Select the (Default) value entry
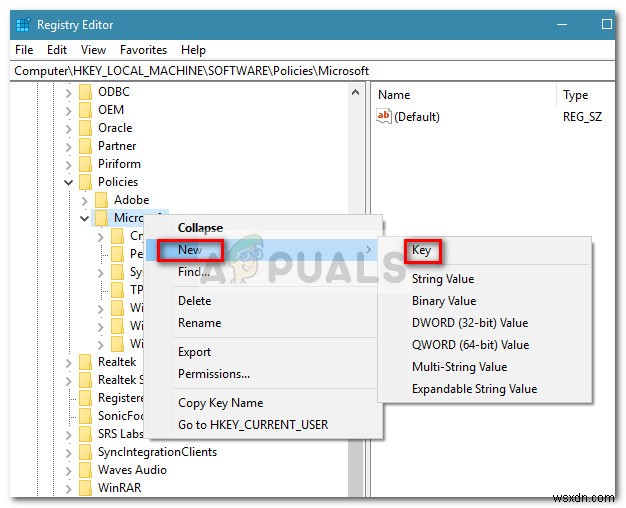Screen dimensions: 626x508 coord(417,117)
